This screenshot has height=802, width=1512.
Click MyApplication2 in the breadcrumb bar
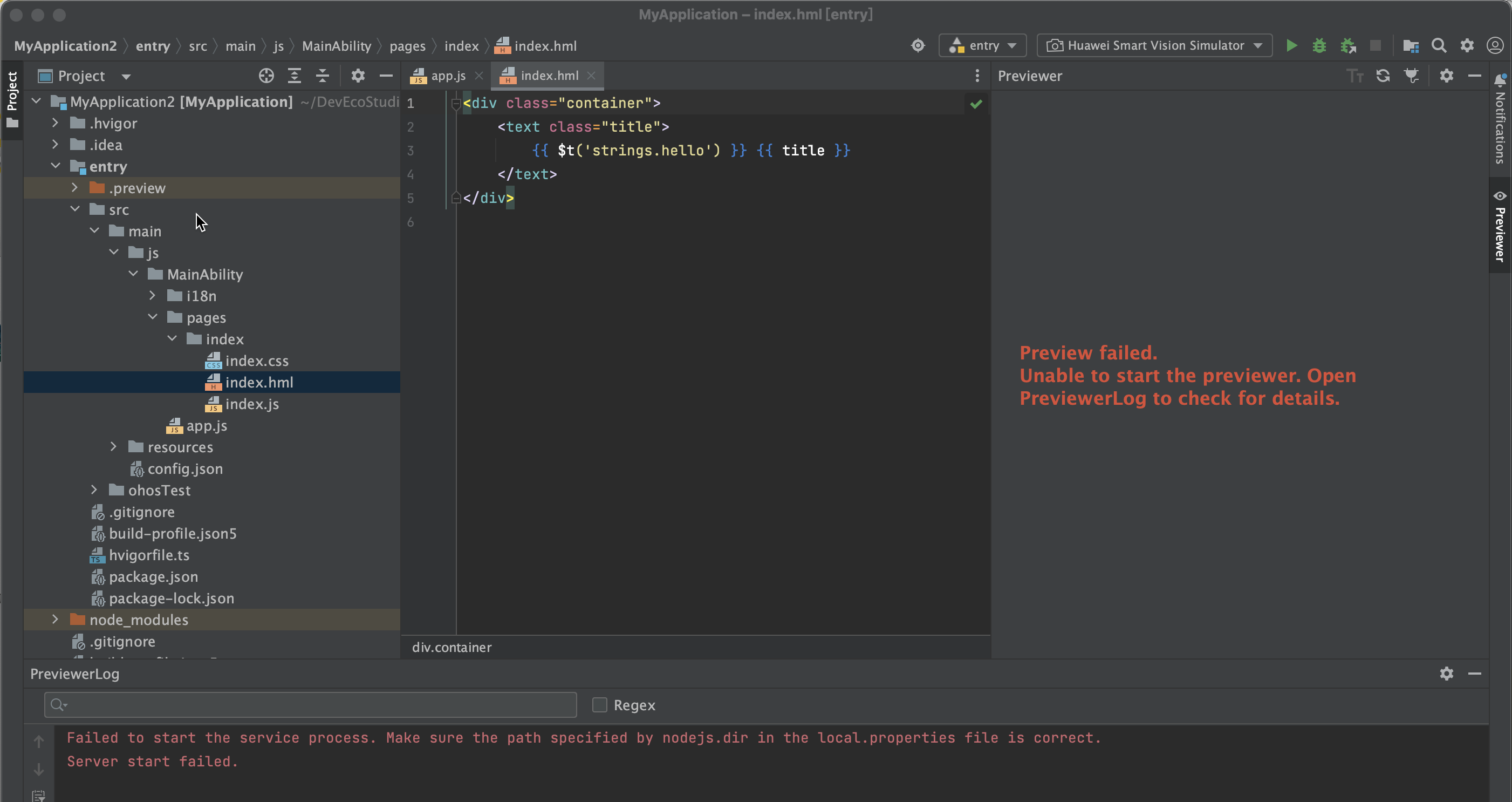tap(65, 46)
